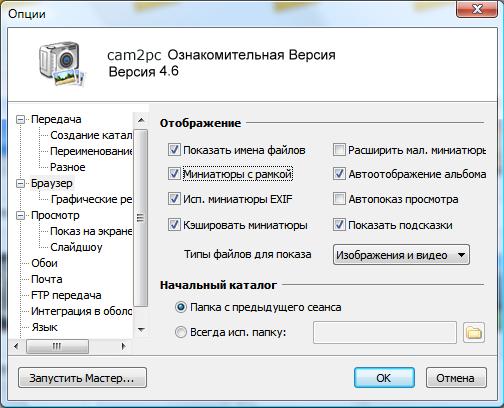Open Показ на экране tree item

click(x=91, y=231)
